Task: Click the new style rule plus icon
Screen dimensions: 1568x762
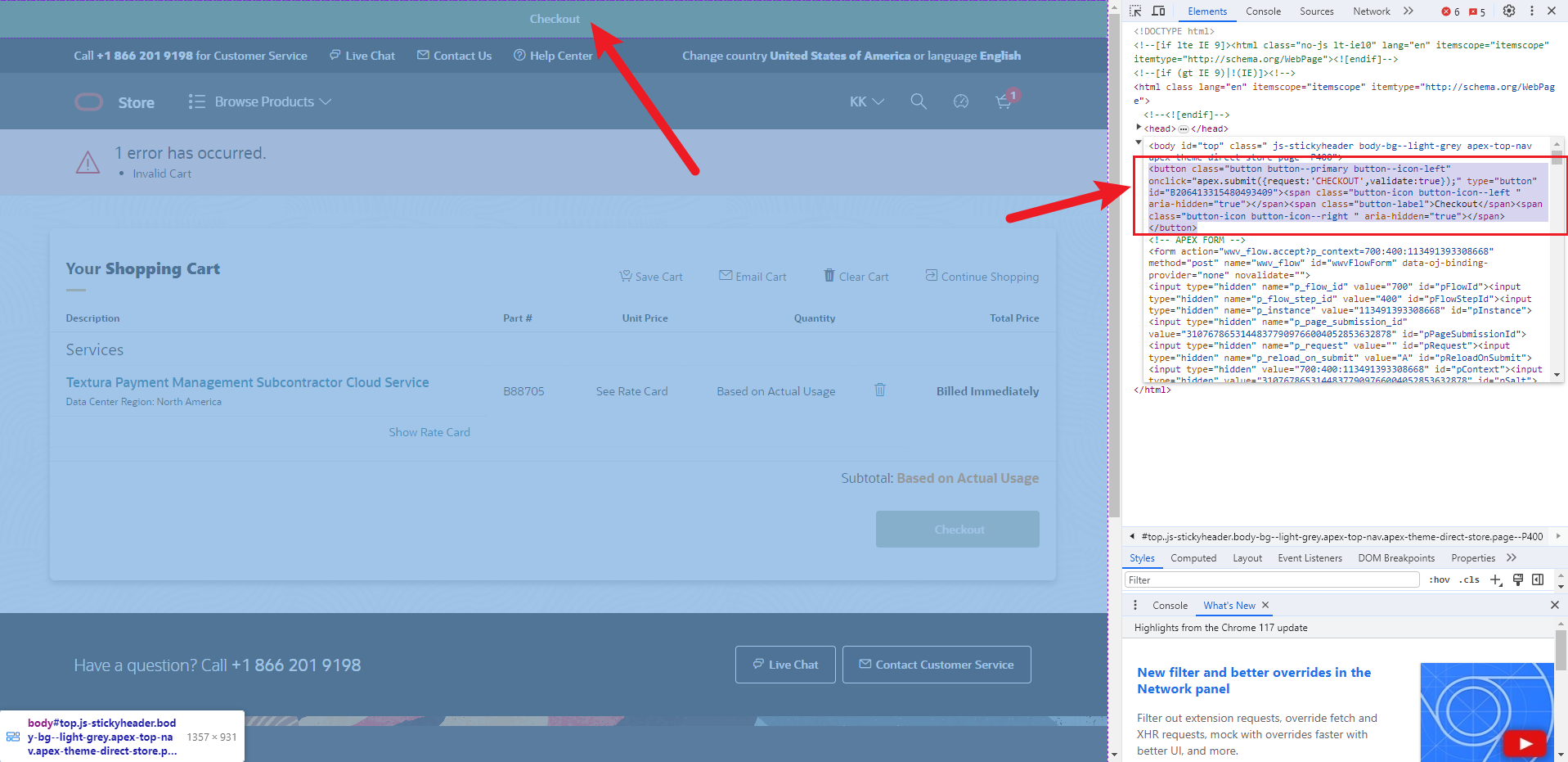Action: [1496, 579]
